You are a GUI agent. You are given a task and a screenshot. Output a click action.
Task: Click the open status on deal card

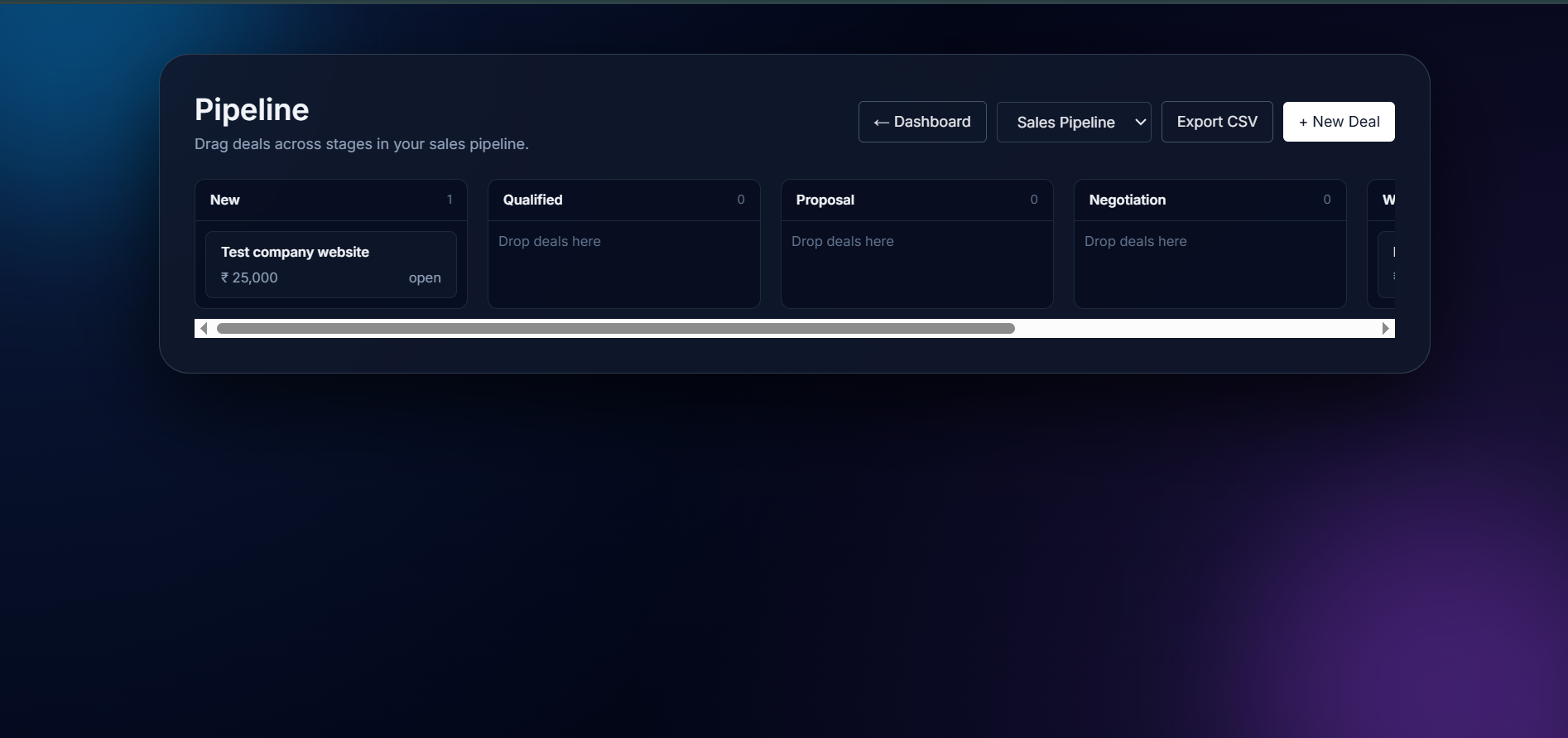click(x=424, y=277)
